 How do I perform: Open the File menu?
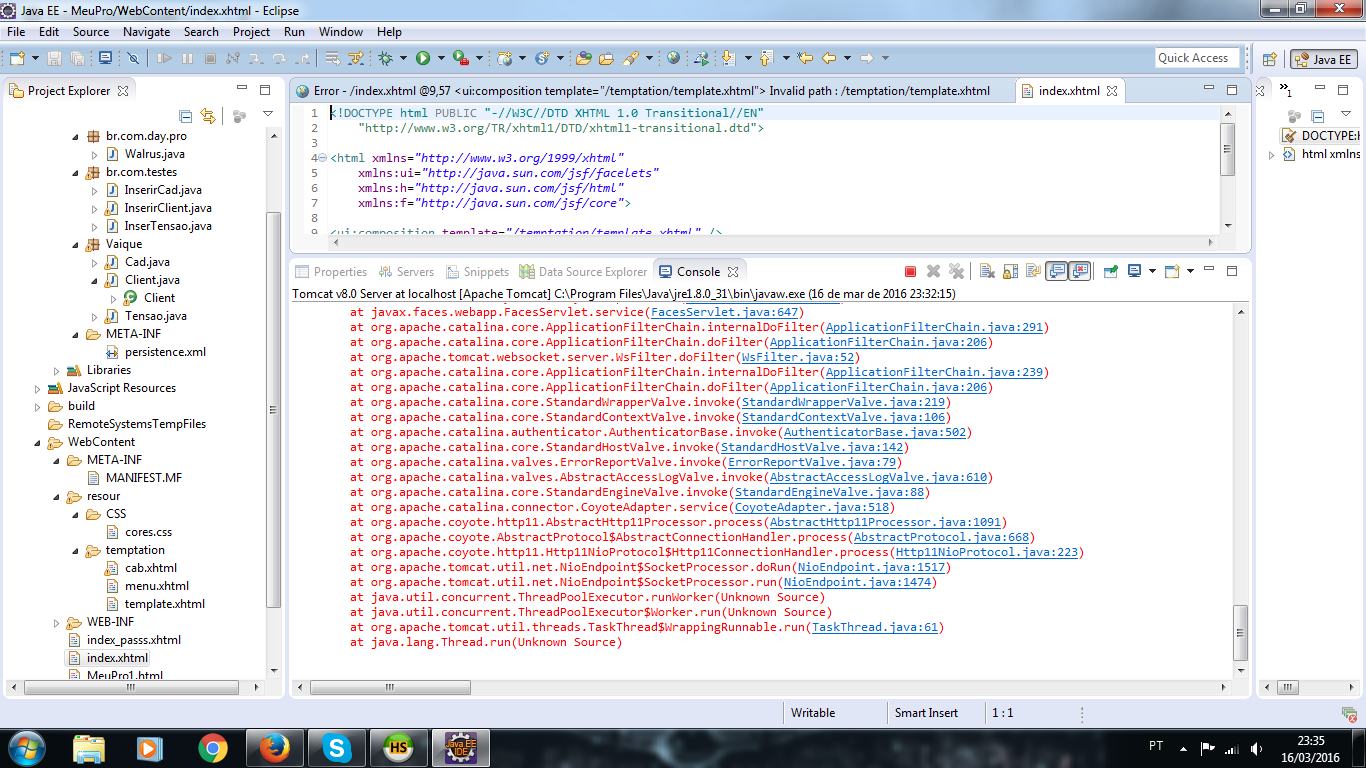pos(16,31)
